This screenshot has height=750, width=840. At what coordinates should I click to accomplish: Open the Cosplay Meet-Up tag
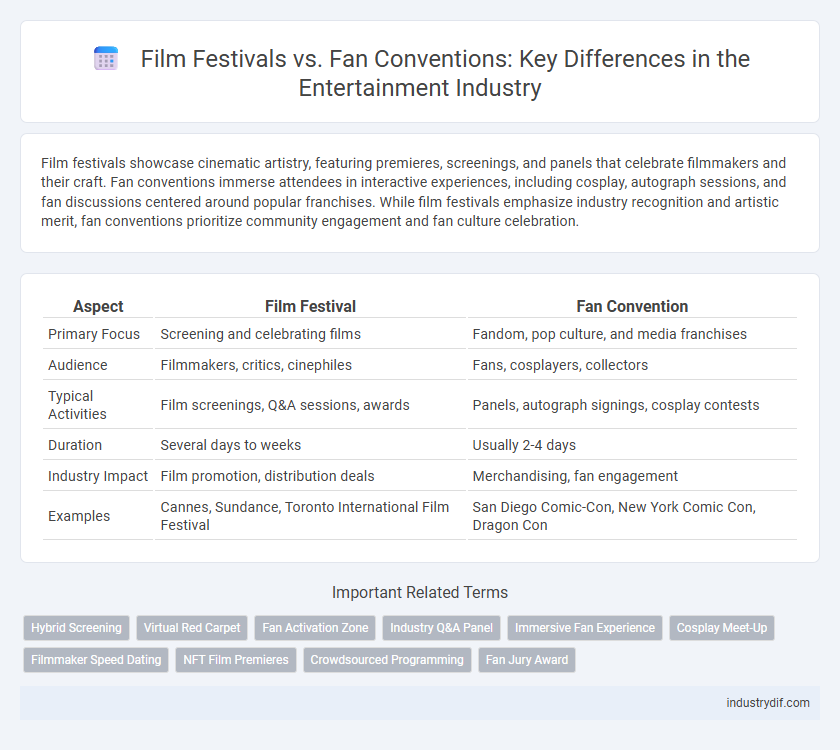point(722,628)
